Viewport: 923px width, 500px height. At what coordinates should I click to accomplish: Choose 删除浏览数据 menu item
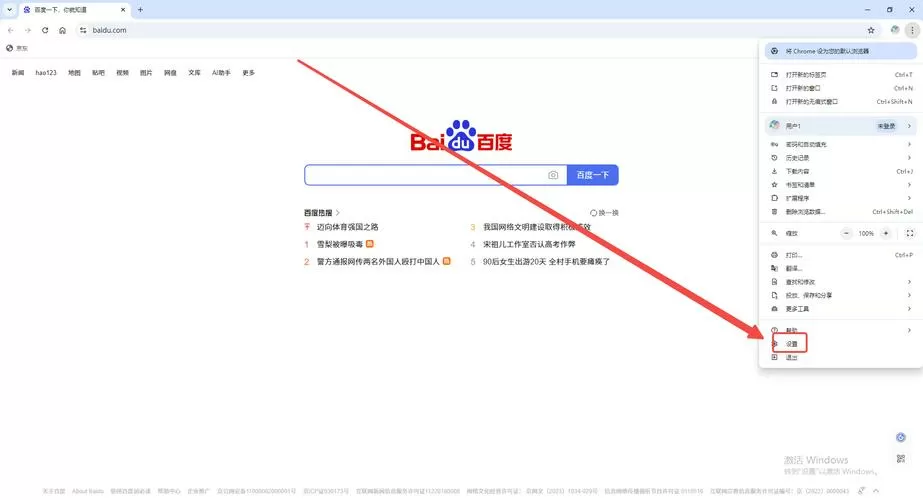click(x=841, y=212)
